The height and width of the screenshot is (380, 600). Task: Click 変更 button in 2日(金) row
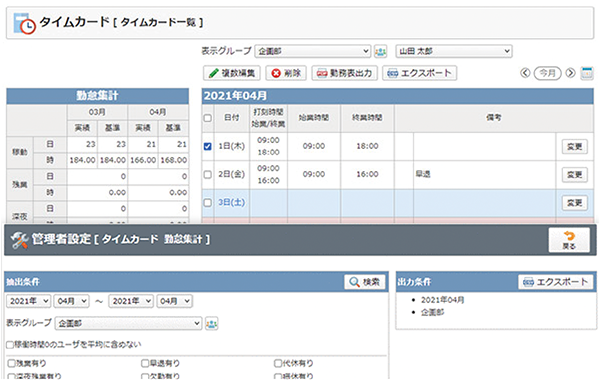(x=574, y=175)
